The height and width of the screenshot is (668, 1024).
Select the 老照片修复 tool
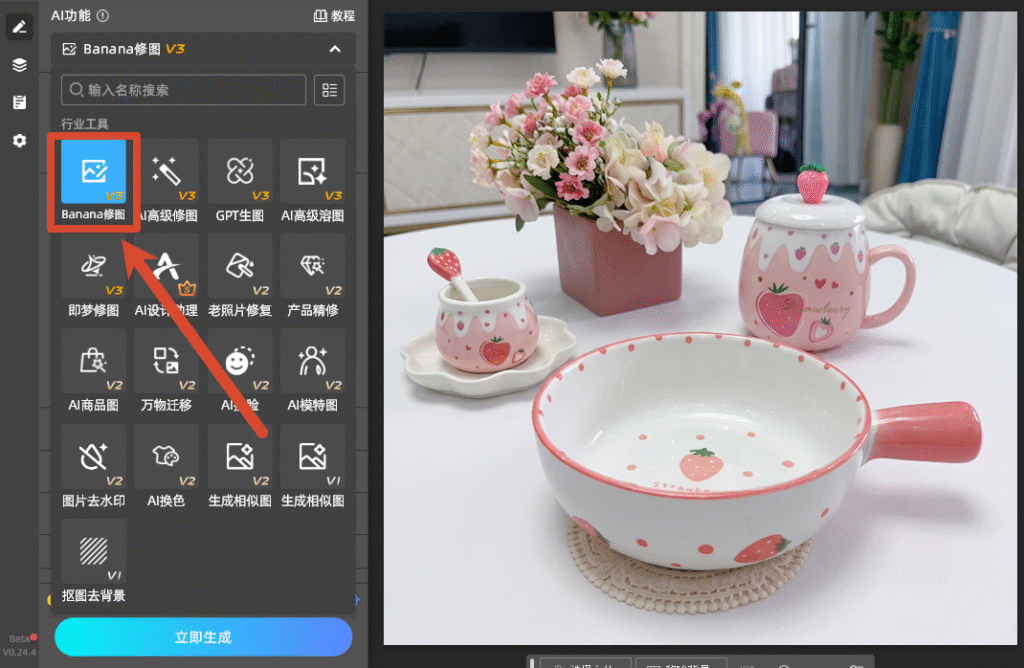click(x=240, y=276)
